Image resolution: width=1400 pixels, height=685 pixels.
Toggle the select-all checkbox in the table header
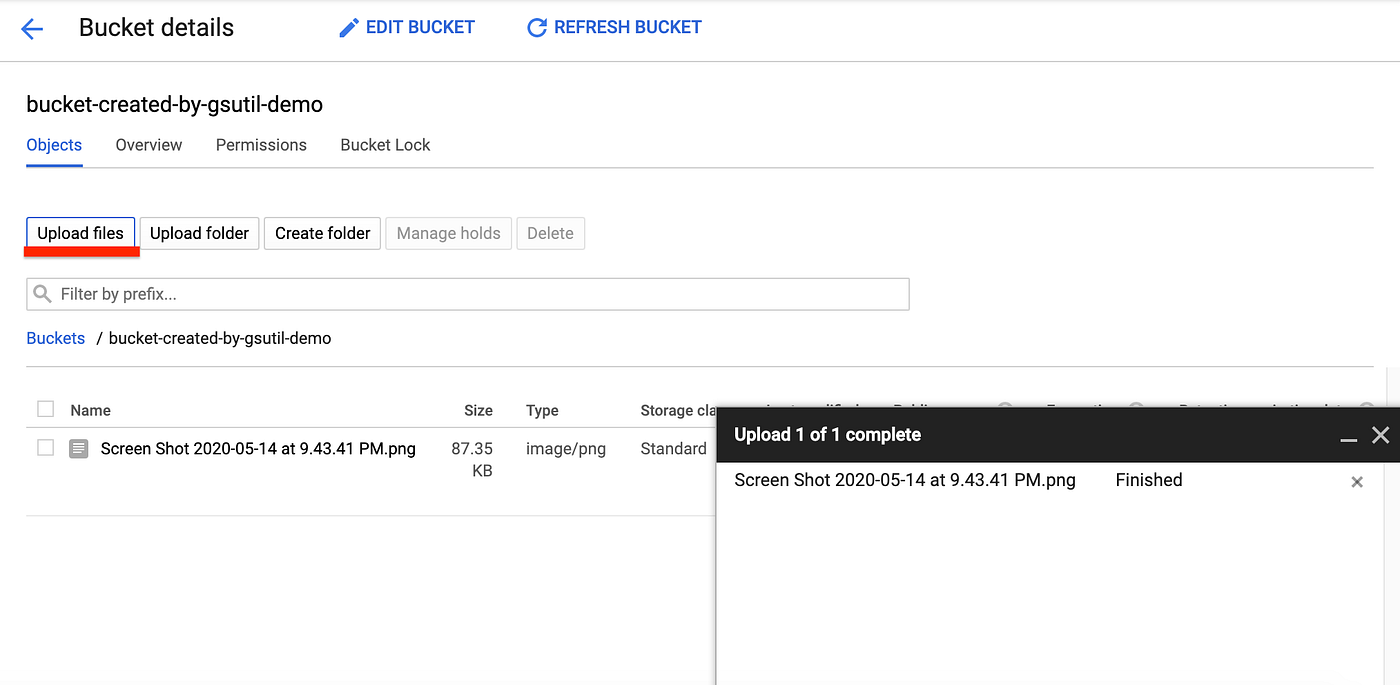pyautogui.click(x=45, y=409)
